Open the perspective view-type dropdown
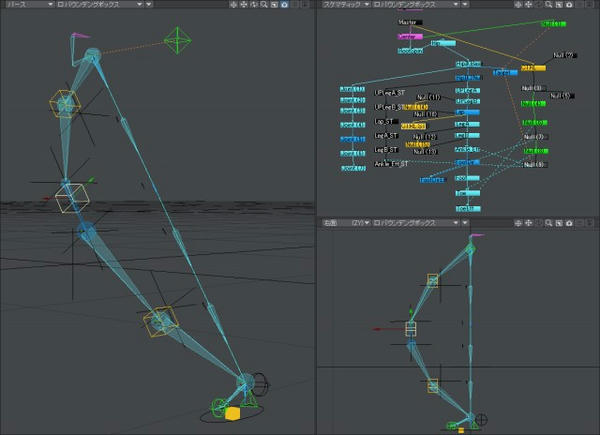 click(28, 5)
